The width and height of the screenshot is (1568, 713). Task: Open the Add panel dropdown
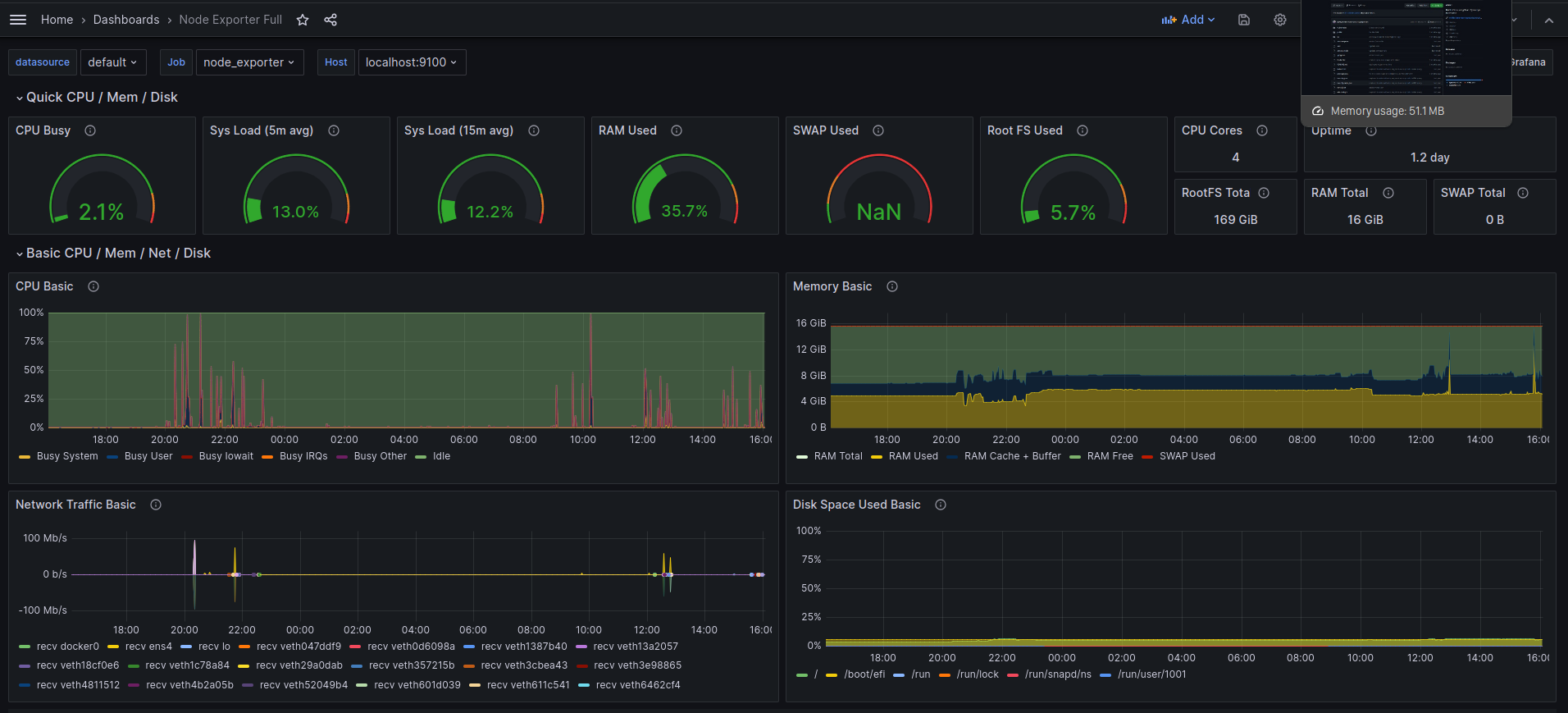tap(1188, 20)
